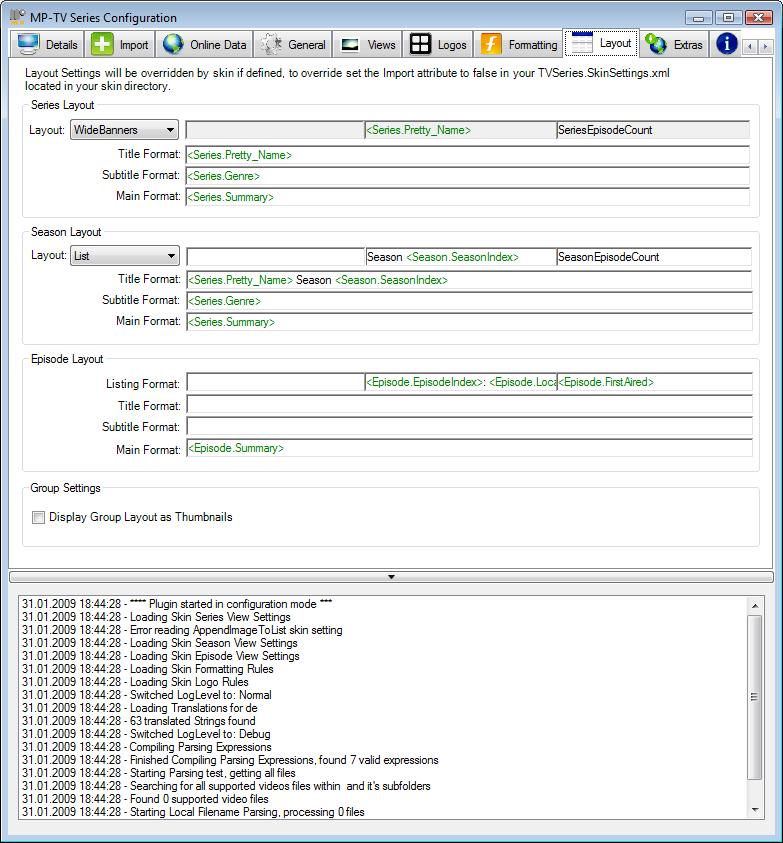Image resolution: width=783 pixels, height=843 pixels.
Task: Click the General gear icon
Action: coord(270,44)
